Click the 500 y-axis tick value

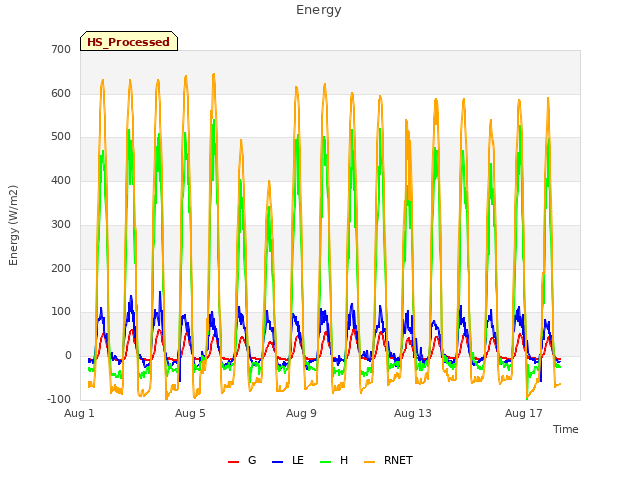click(x=61, y=137)
